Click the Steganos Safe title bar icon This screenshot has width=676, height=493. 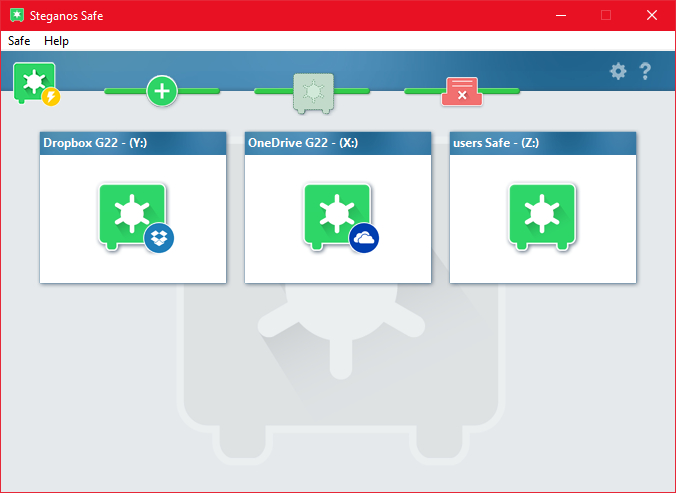click(x=15, y=15)
